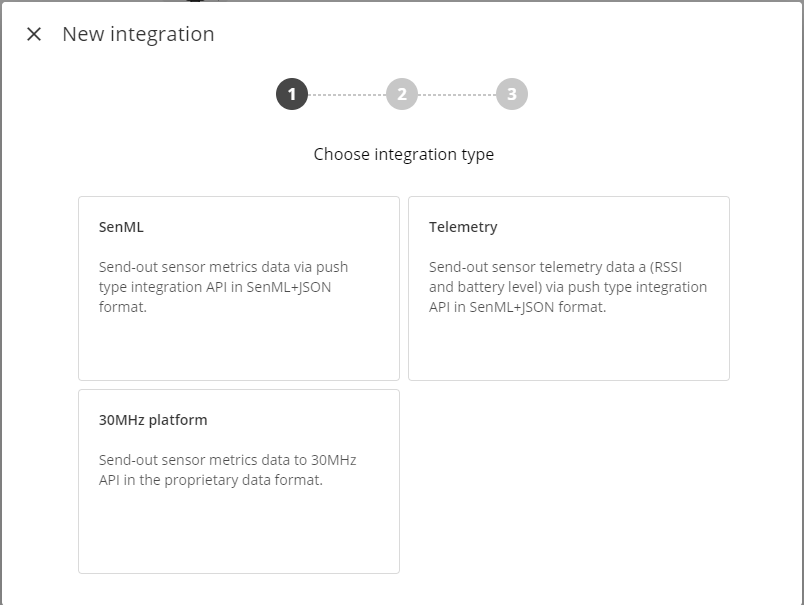This screenshot has width=804, height=605.
Task: Click the dotted connector between steps 1 and 2
Action: (x=347, y=95)
